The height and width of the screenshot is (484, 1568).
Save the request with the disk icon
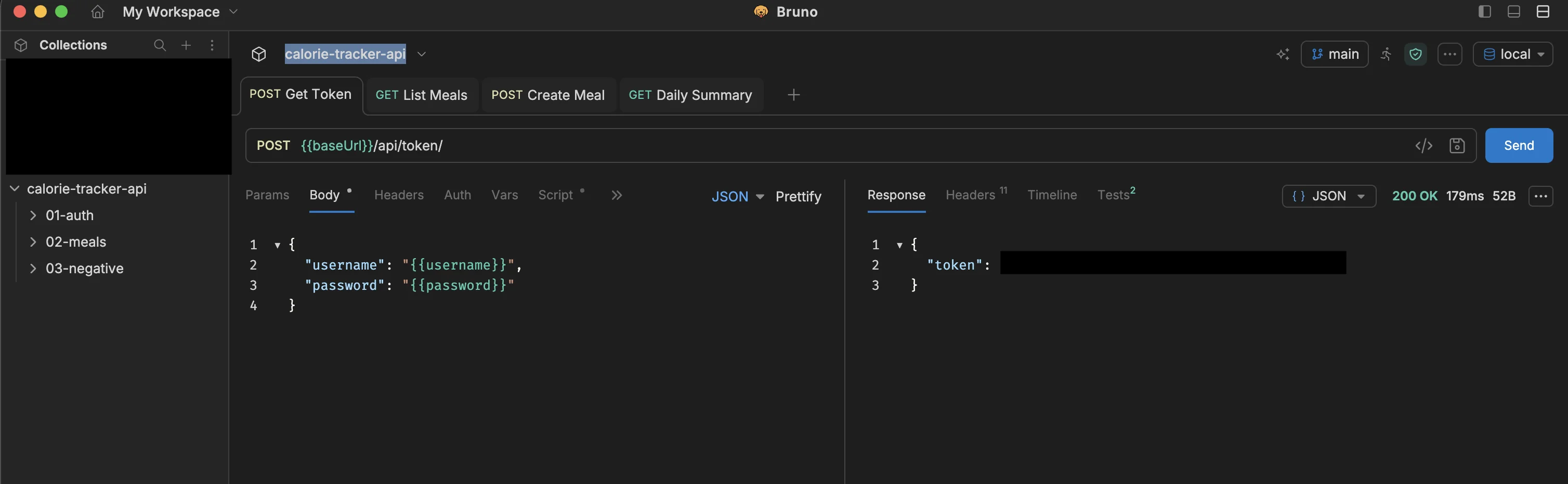[1457, 146]
